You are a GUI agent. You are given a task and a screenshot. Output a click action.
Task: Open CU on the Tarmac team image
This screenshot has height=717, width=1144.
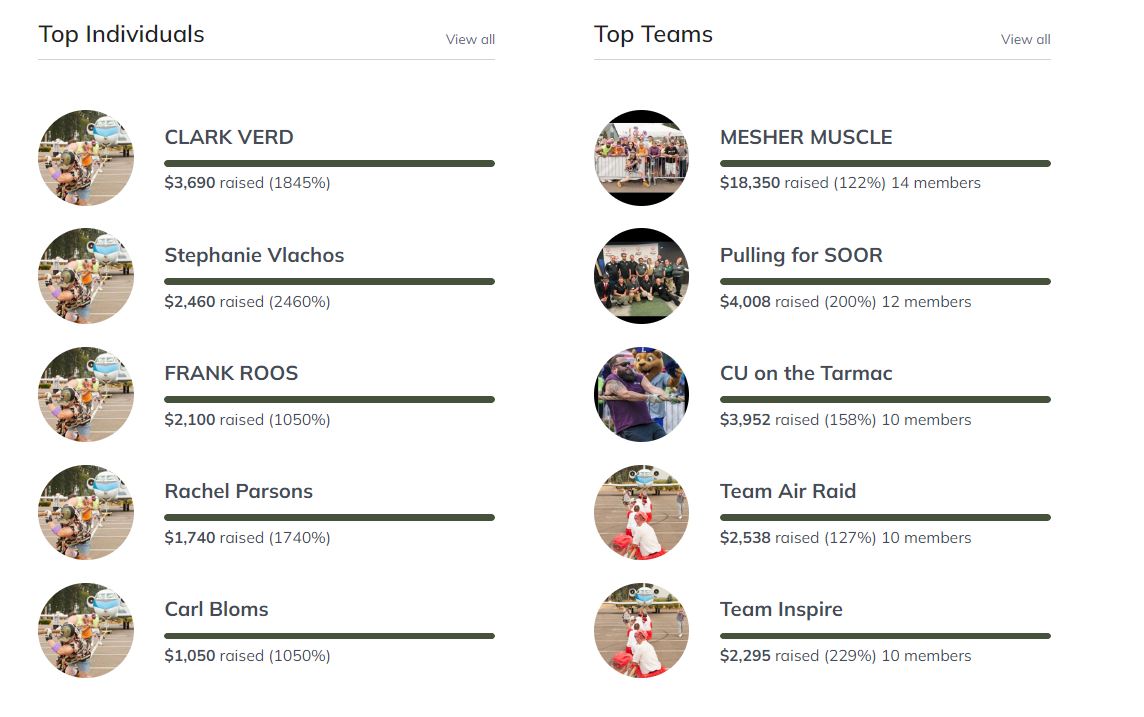tap(641, 394)
